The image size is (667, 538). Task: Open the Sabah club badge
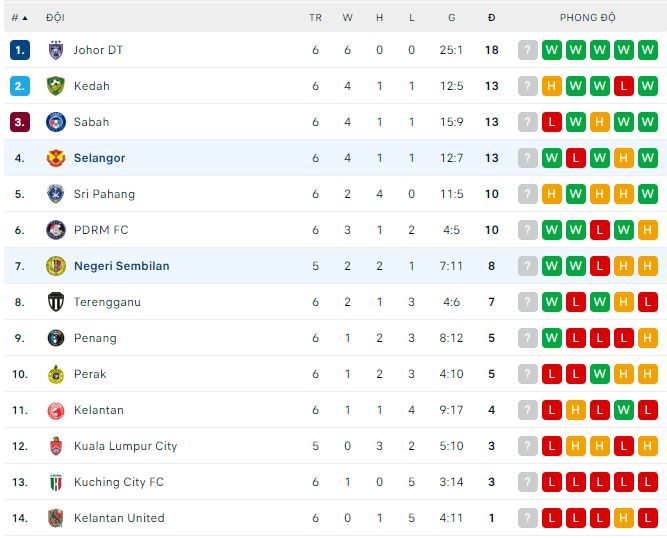[56, 122]
